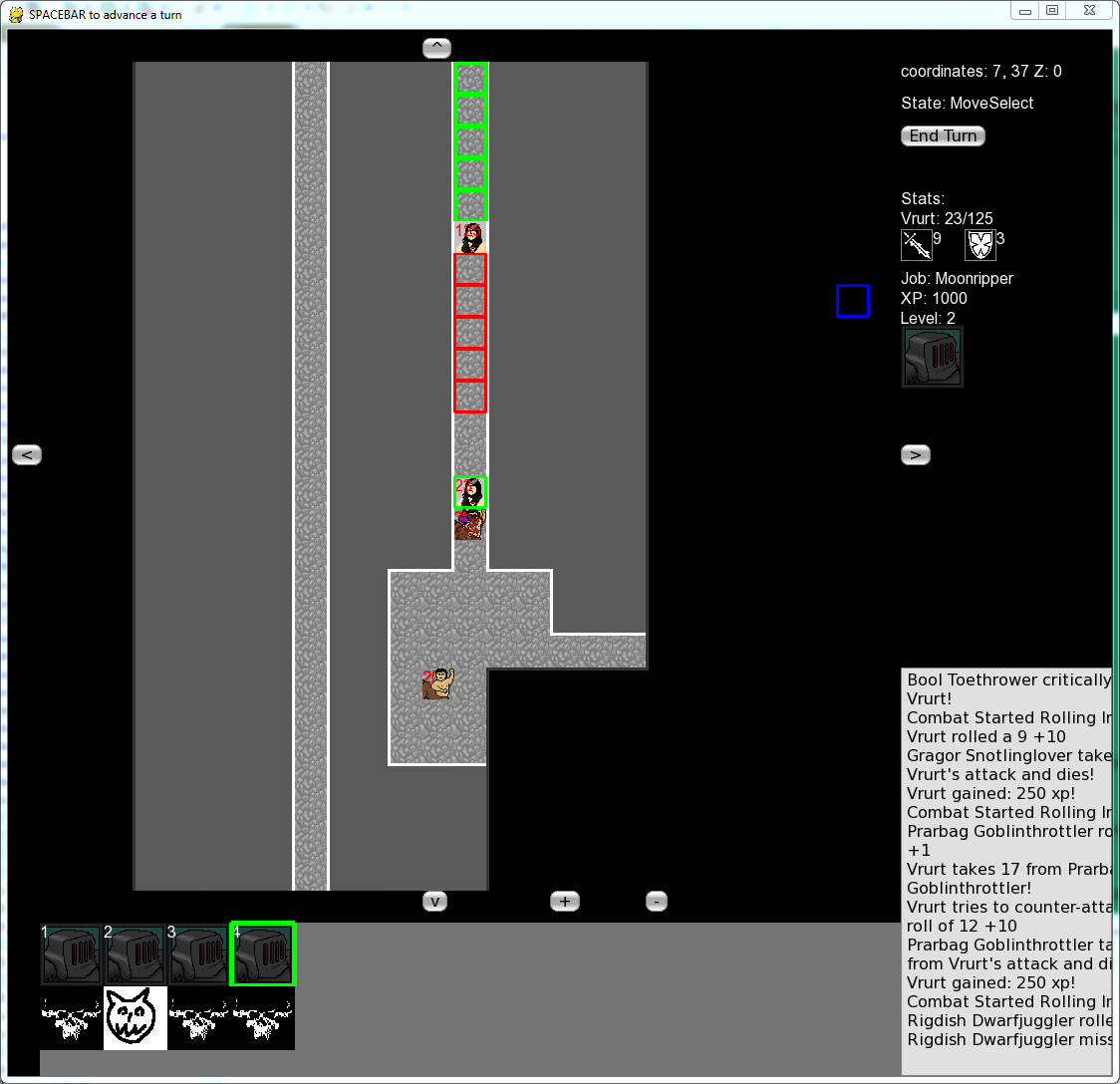The image size is (1120, 1084).
Task: Click the green-highlighted portrait 4
Action: pyautogui.click(x=262, y=953)
